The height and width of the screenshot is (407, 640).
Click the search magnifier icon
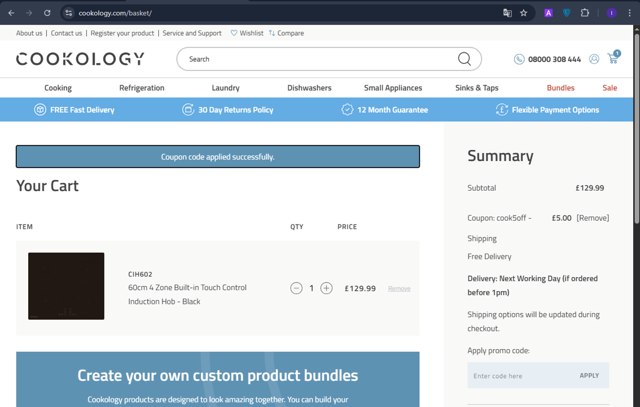464,59
